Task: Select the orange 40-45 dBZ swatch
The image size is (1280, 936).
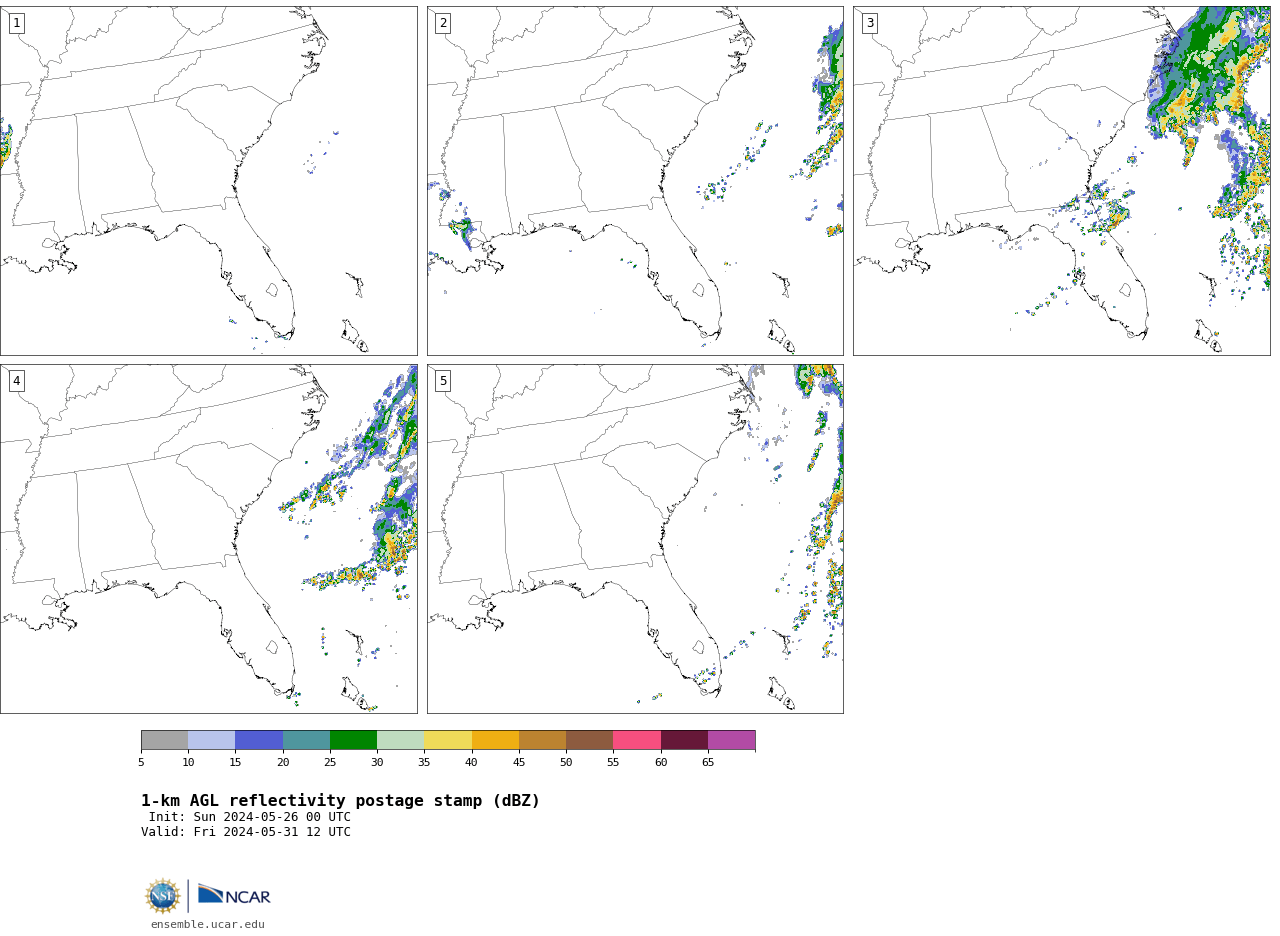Action: (x=495, y=740)
